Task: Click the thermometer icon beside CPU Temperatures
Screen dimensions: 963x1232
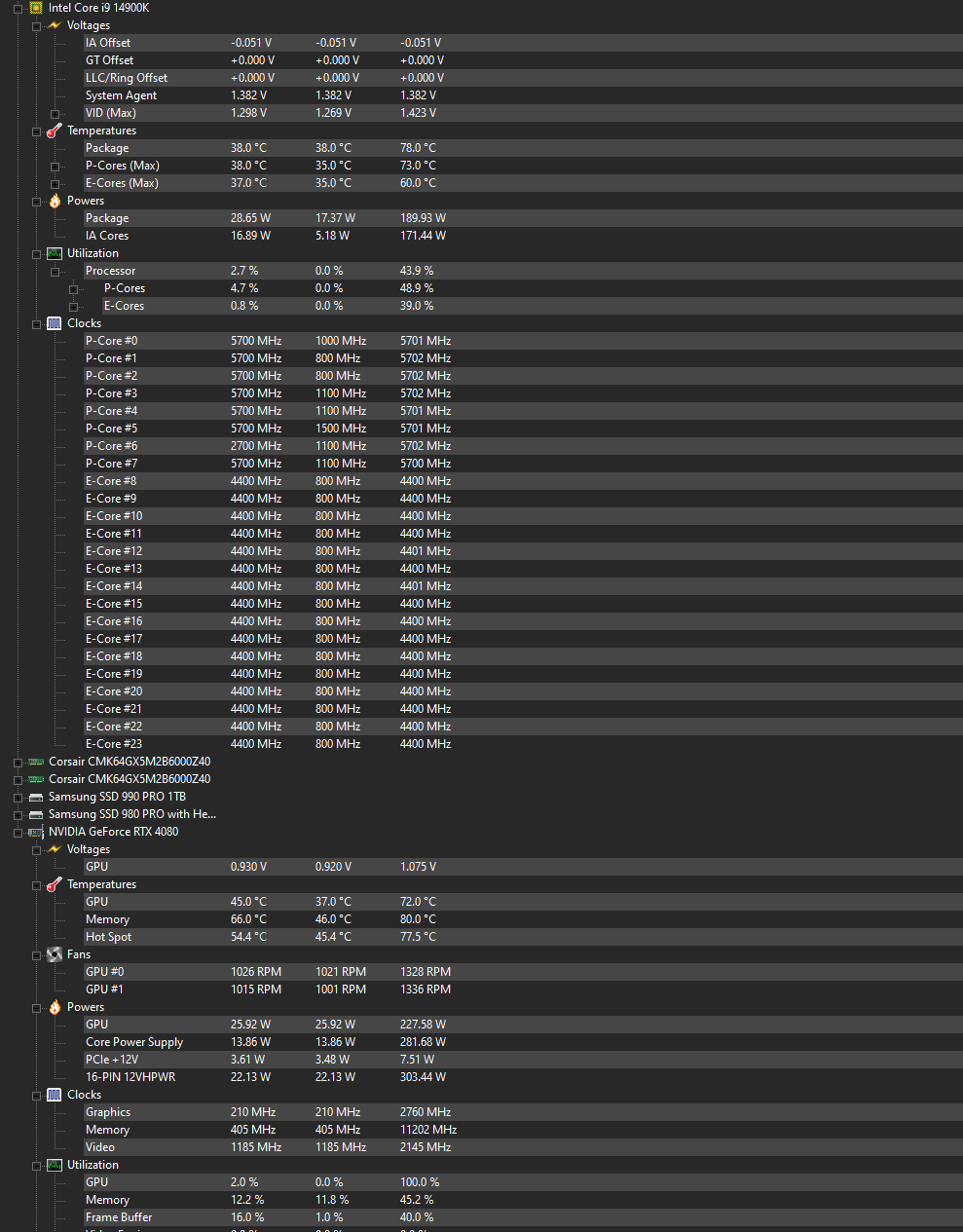Action: click(x=55, y=131)
